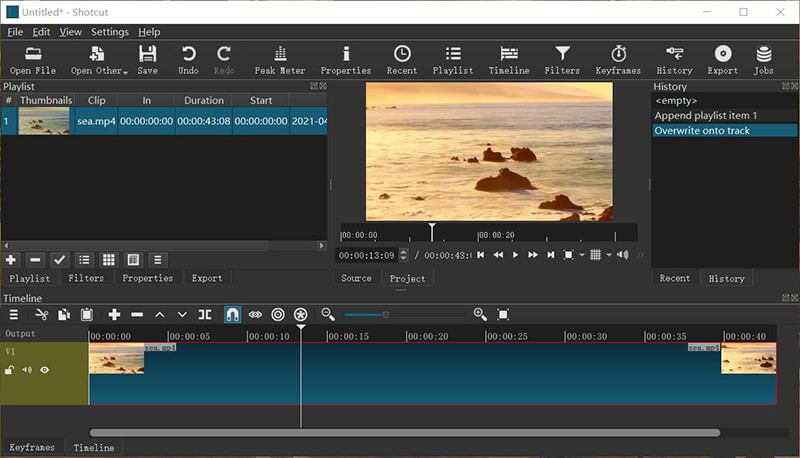
Task: Add clip to playlist with plus icon
Action: point(11,260)
